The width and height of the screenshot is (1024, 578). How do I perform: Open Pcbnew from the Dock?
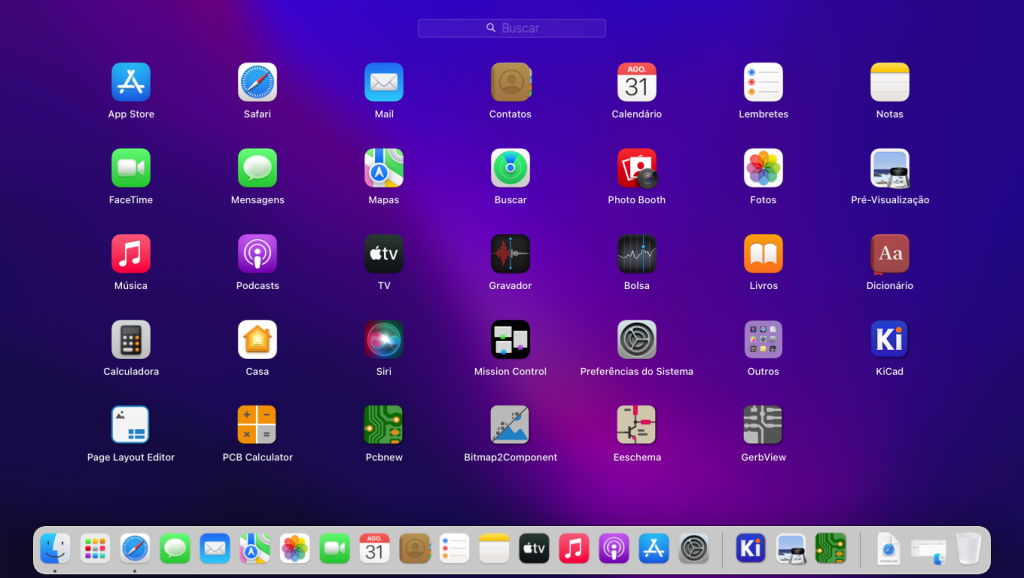[x=831, y=549]
